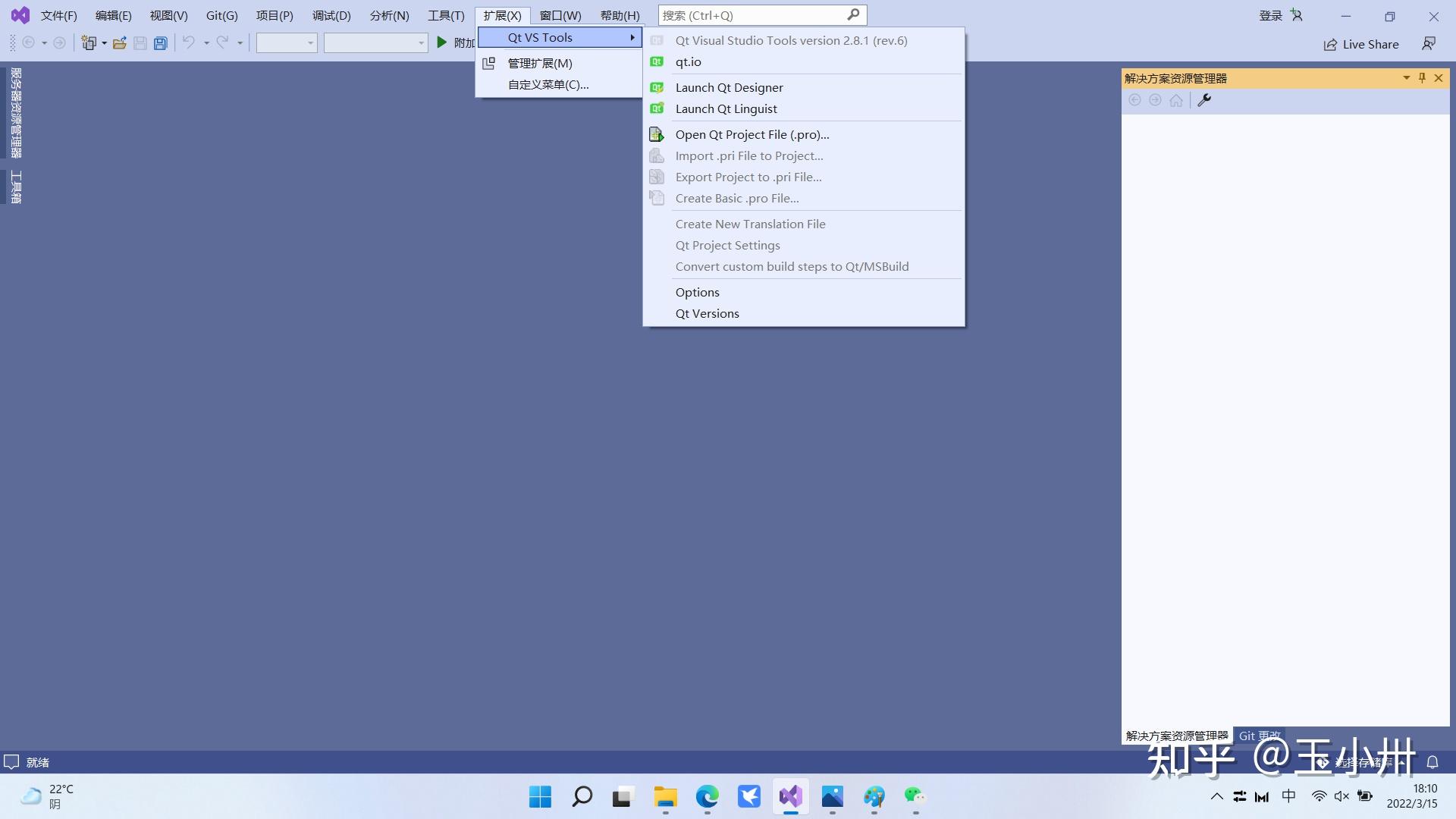1456x819 pixels.
Task: Open WeChat from the taskbar
Action: coord(915,796)
